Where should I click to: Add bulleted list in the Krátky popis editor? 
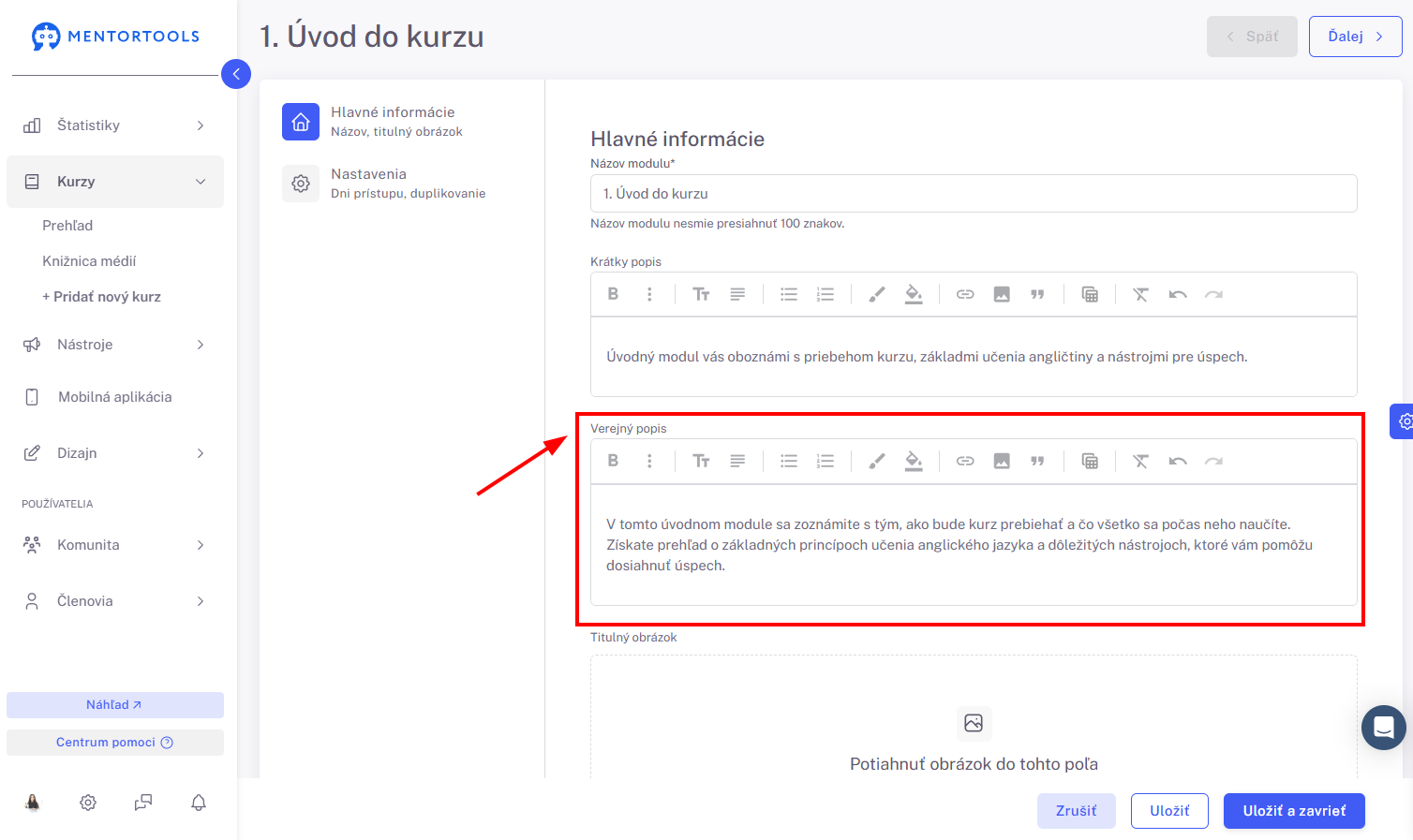(789, 294)
